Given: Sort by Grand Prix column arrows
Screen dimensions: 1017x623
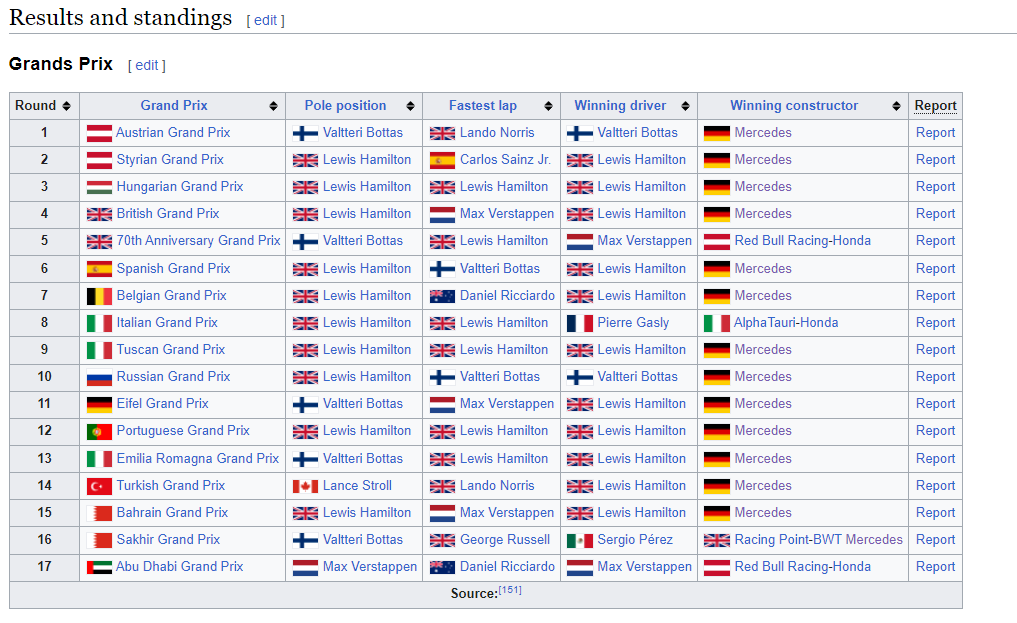Looking at the screenshot, I should (x=273, y=106).
